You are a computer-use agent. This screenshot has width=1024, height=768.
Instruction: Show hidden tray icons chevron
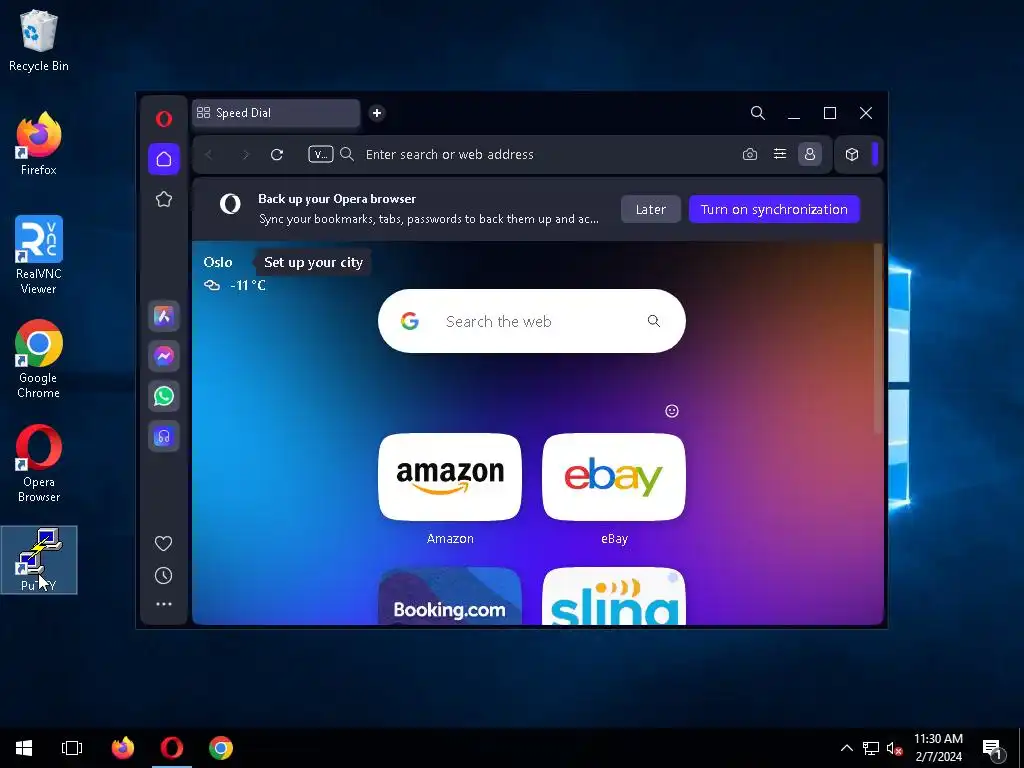[846, 748]
